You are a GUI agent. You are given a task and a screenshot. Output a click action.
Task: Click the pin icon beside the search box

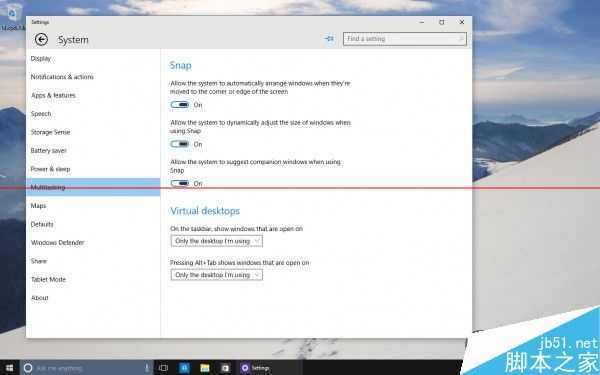pyautogui.click(x=329, y=39)
